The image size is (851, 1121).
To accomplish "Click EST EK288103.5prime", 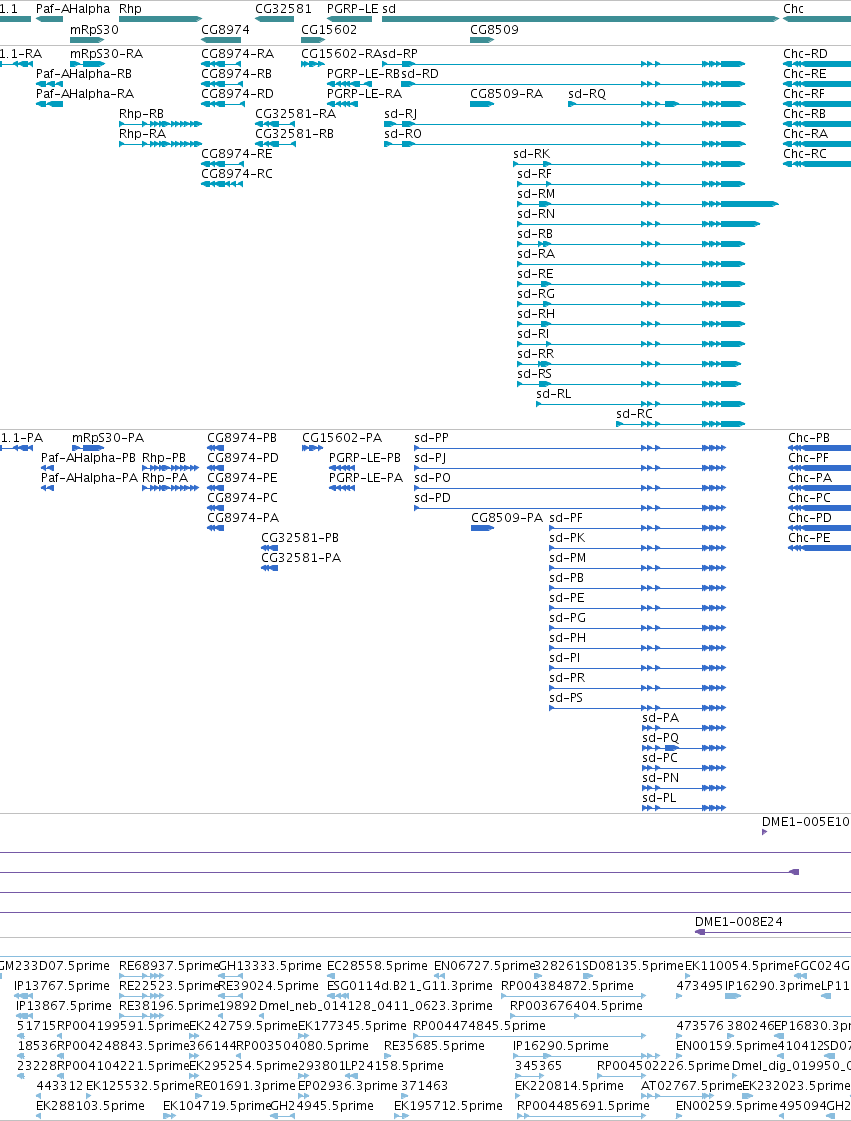I will pos(90,1106).
